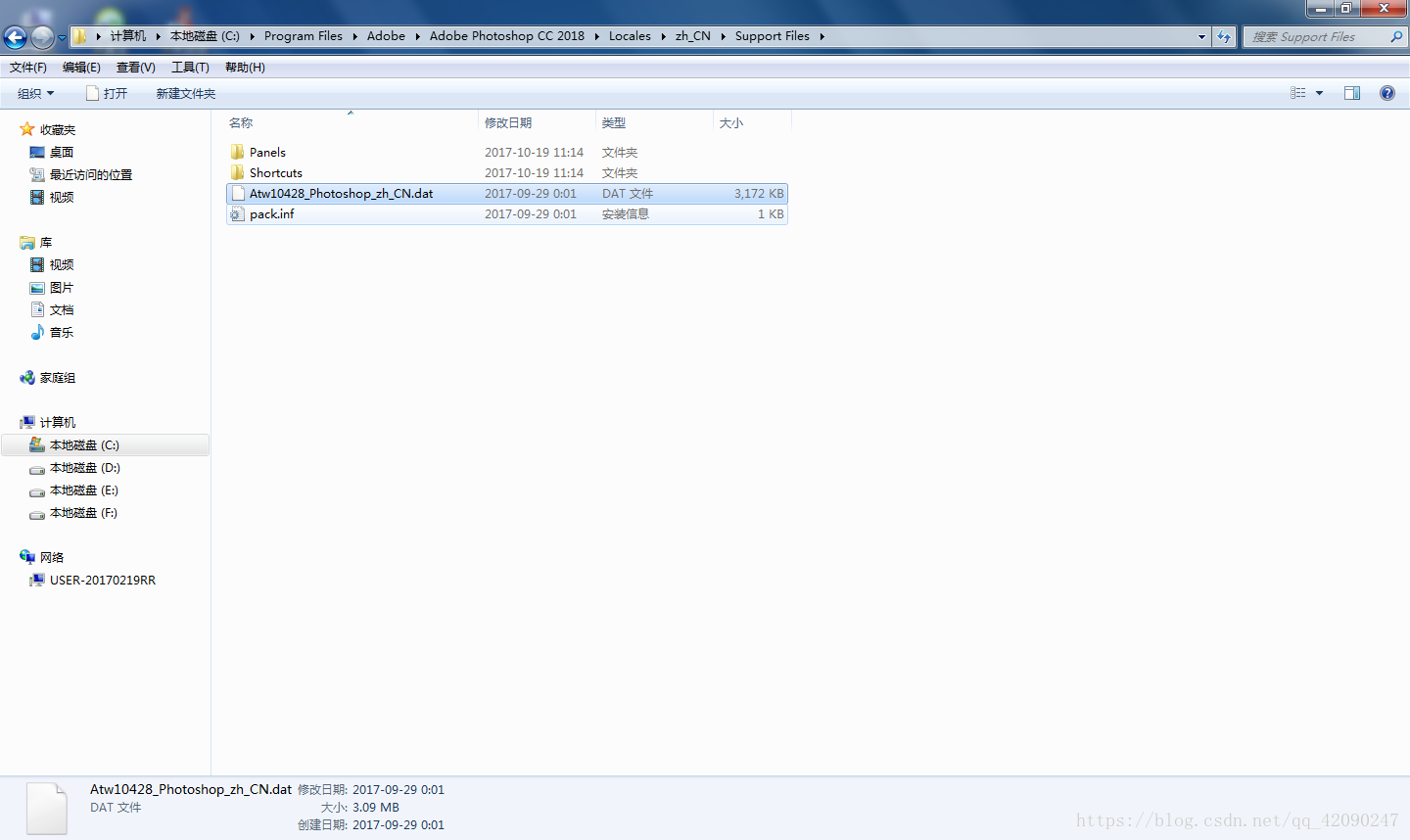The height and width of the screenshot is (840, 1410).
Task: Open the address bar history dropdown
Action: (1201, 36)
